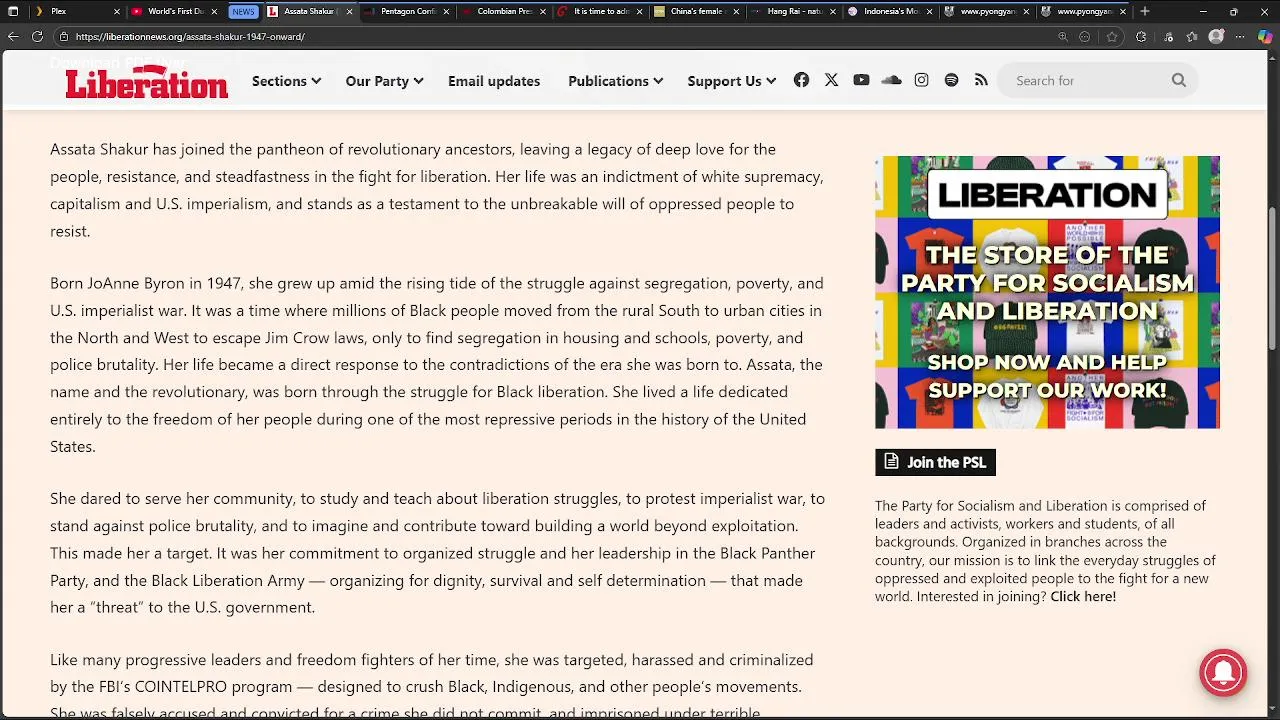Screen dimensions: 1280x720
Task: Switch to Indonesia's Mo... tab
Action: click(890, 11)
